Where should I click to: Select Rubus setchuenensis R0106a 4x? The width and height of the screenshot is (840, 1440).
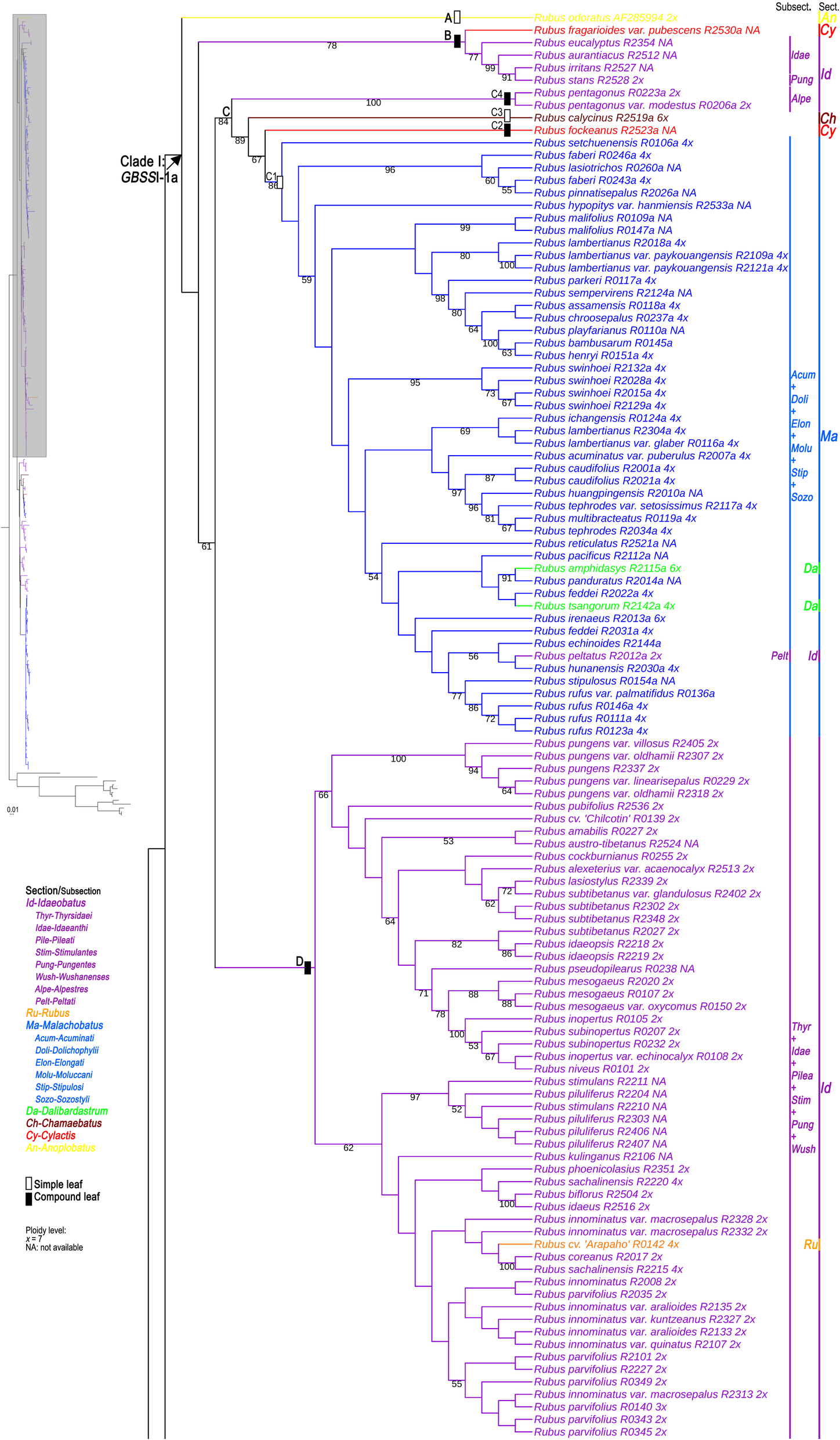click(614, 143)
